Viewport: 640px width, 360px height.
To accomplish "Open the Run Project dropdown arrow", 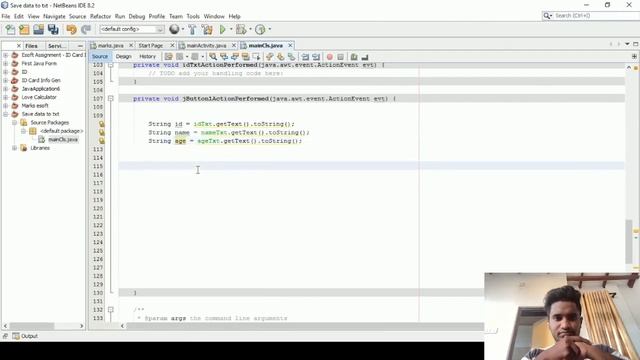I will pos(231,29).
